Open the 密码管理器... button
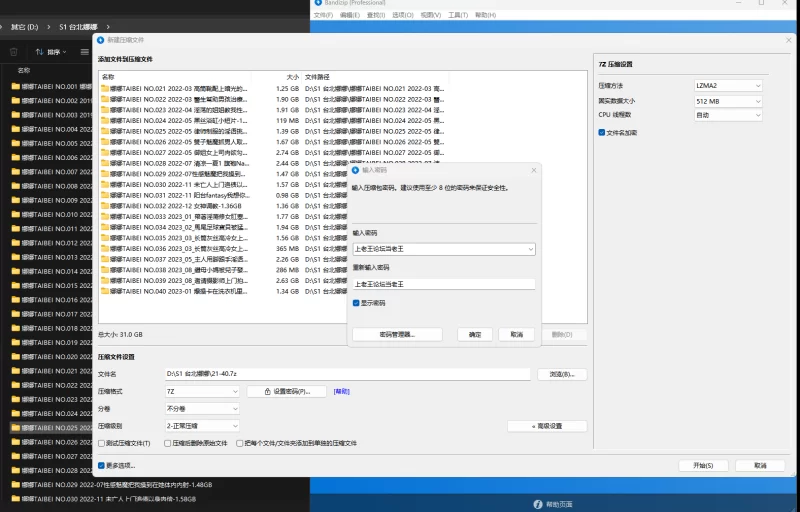This screenshot has height=512, width=800. click(x=397, y=335)
